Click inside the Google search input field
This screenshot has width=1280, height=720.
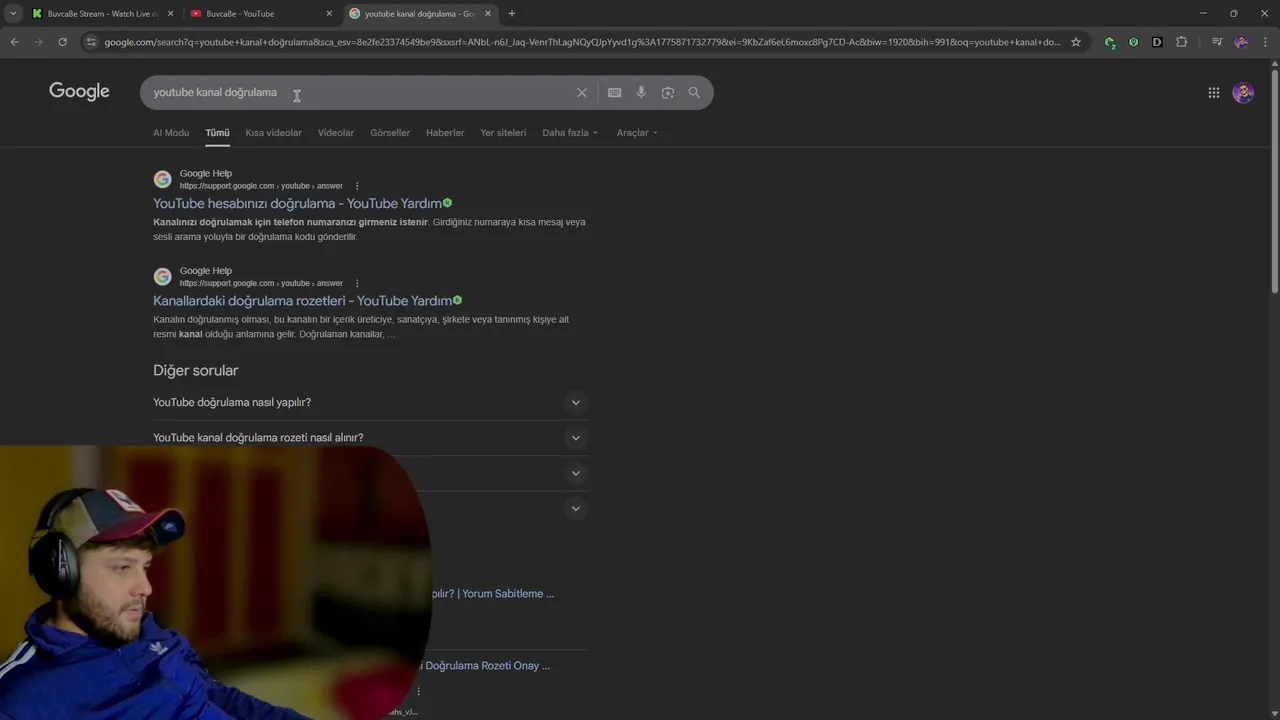tap(360, 93)
